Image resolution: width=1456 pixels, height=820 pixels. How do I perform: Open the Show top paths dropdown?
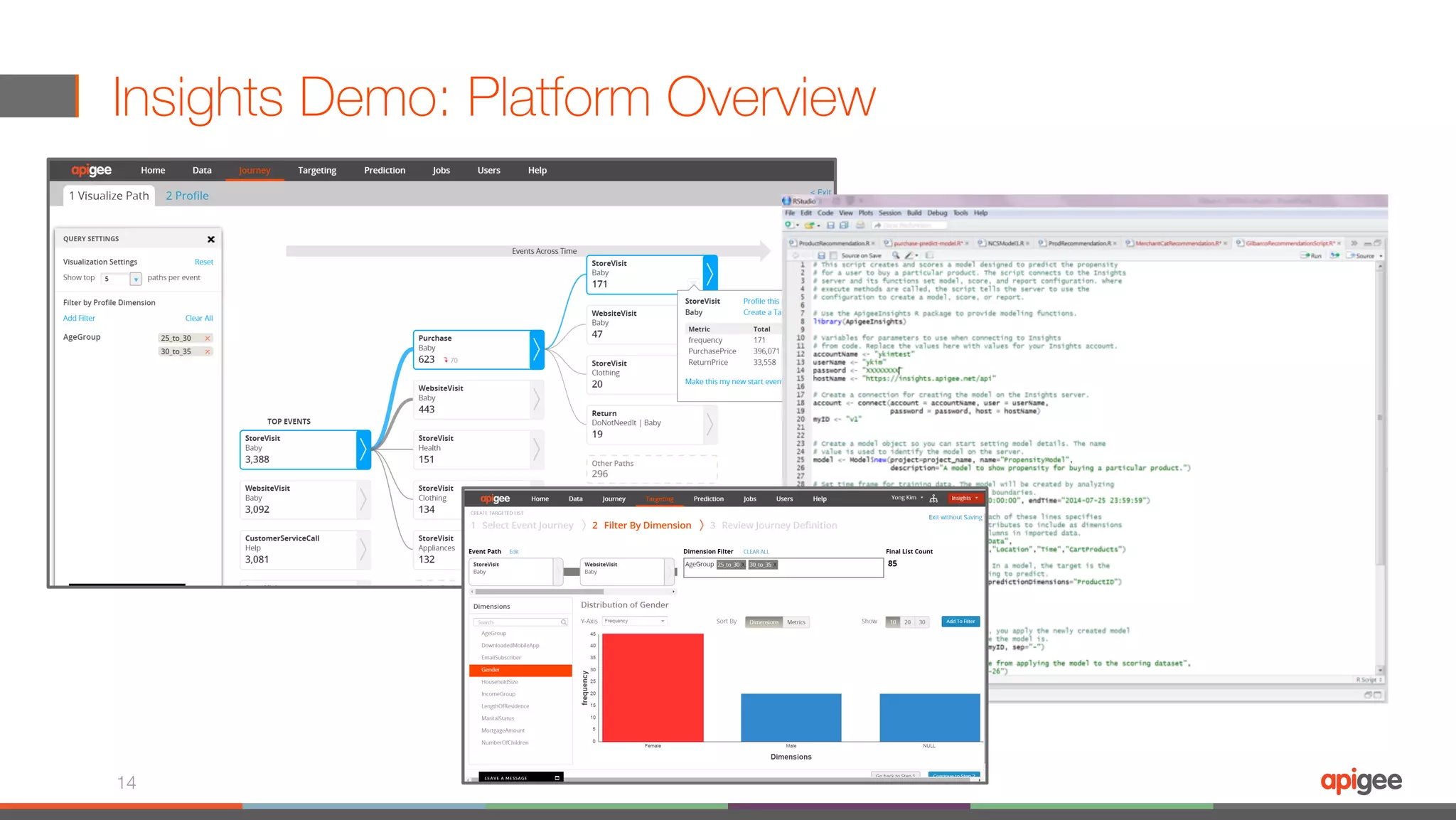pyautogui.click(x=136, y=279)
